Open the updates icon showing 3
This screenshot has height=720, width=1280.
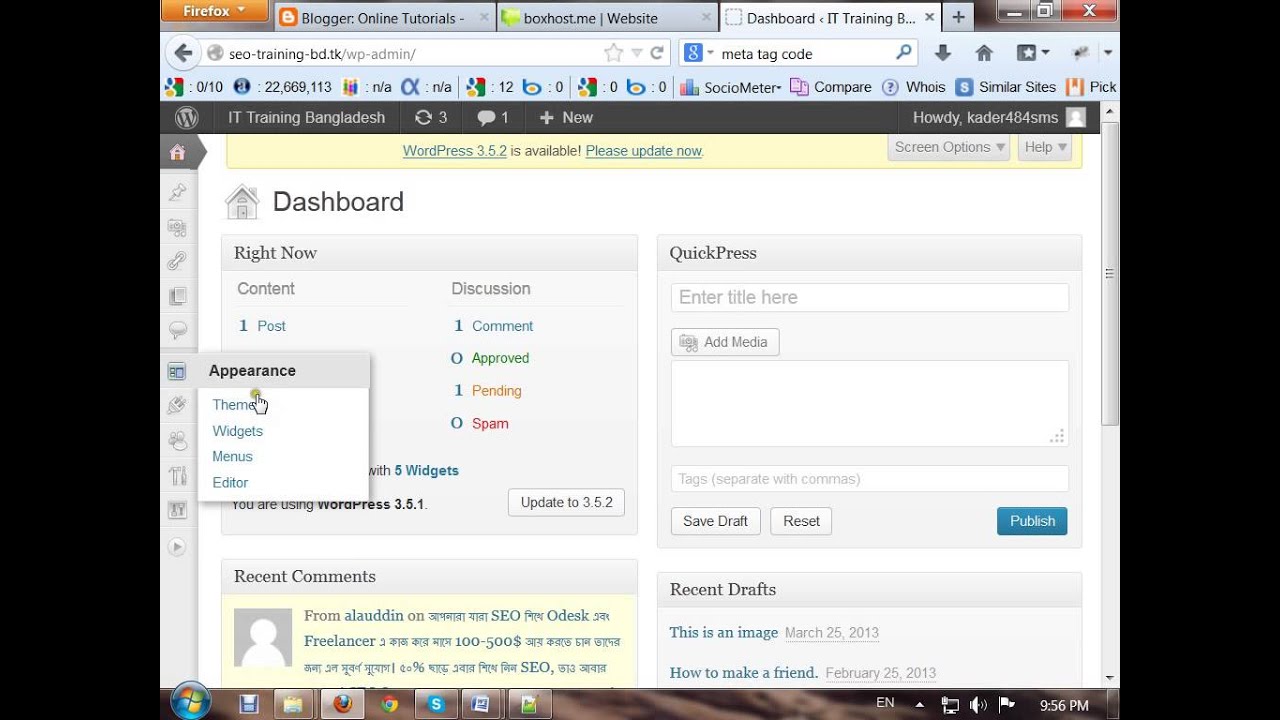click(430, 117)
